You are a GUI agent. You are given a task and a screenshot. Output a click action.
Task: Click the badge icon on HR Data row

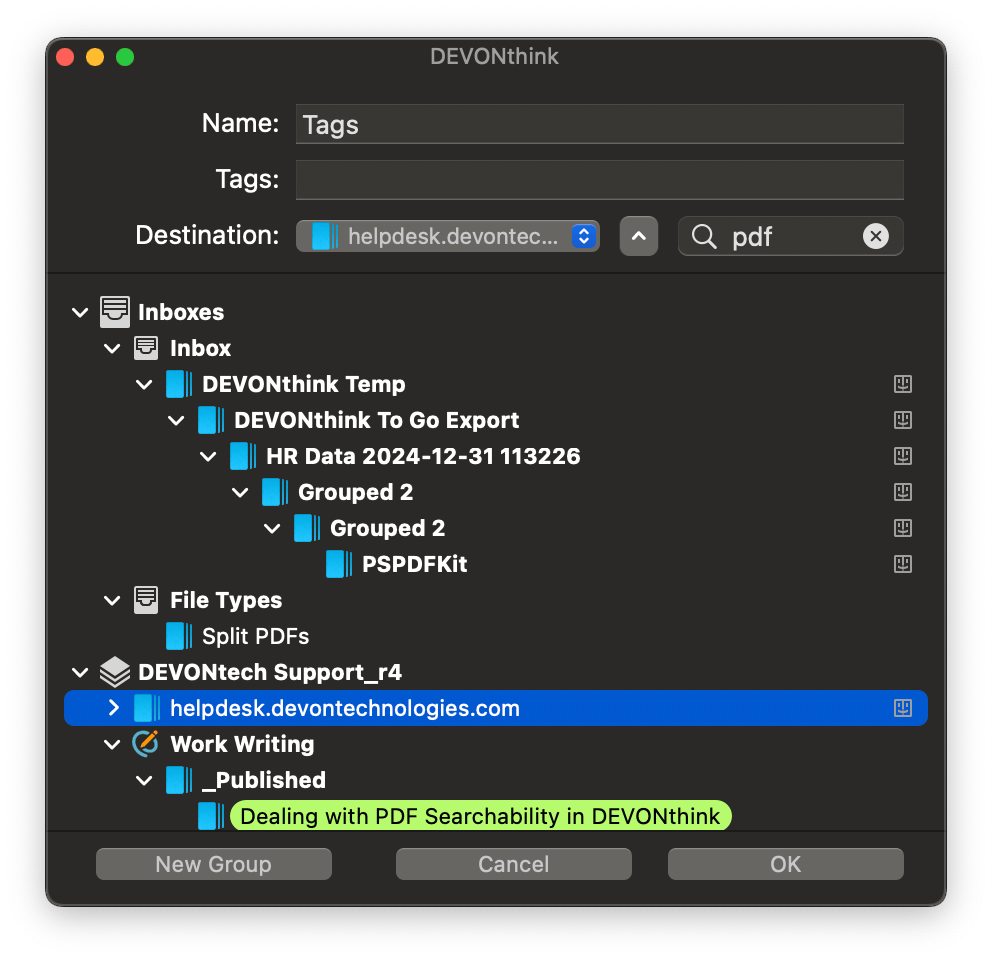pos(903,456)
